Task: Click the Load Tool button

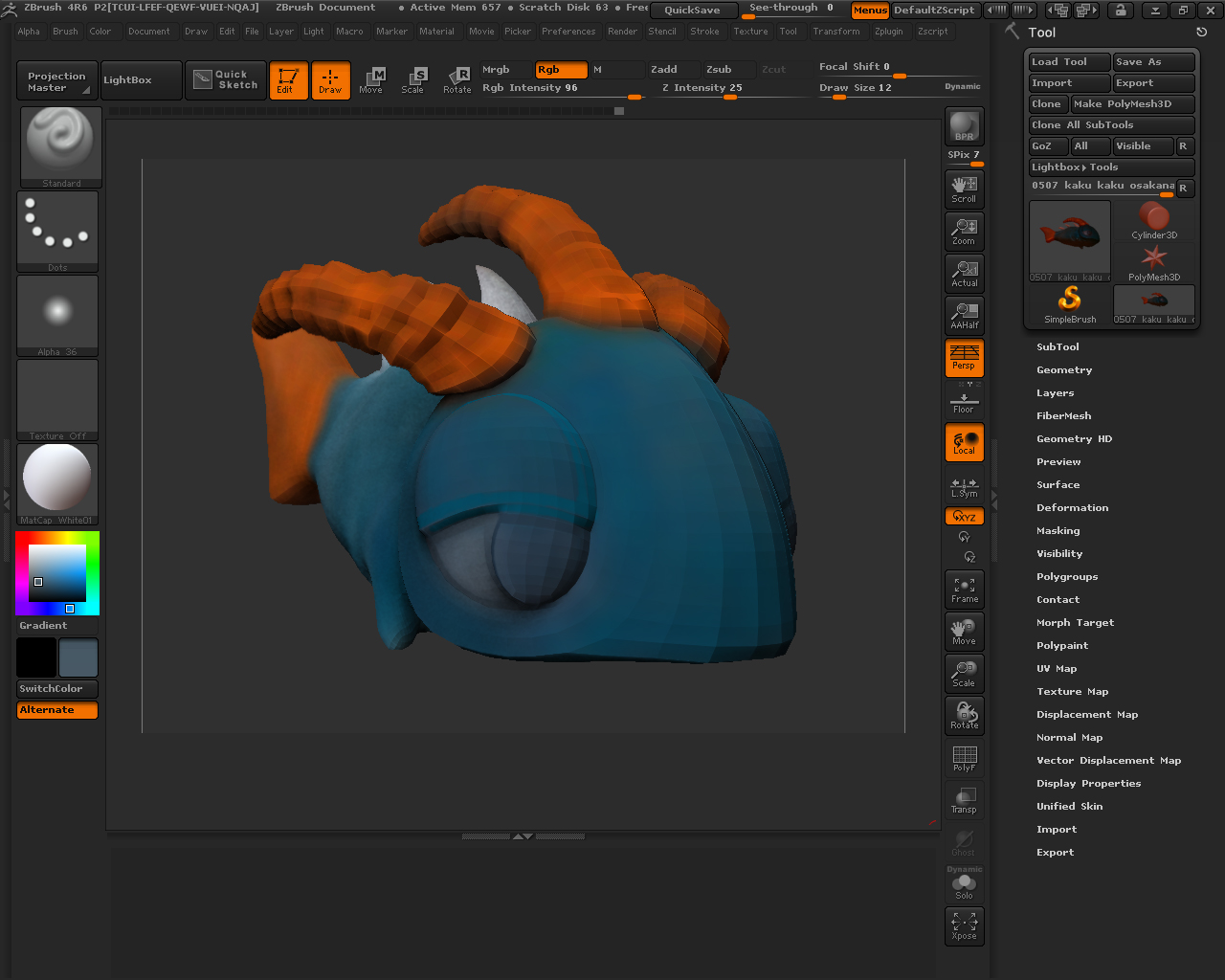Action: (x=1070, y=62)
